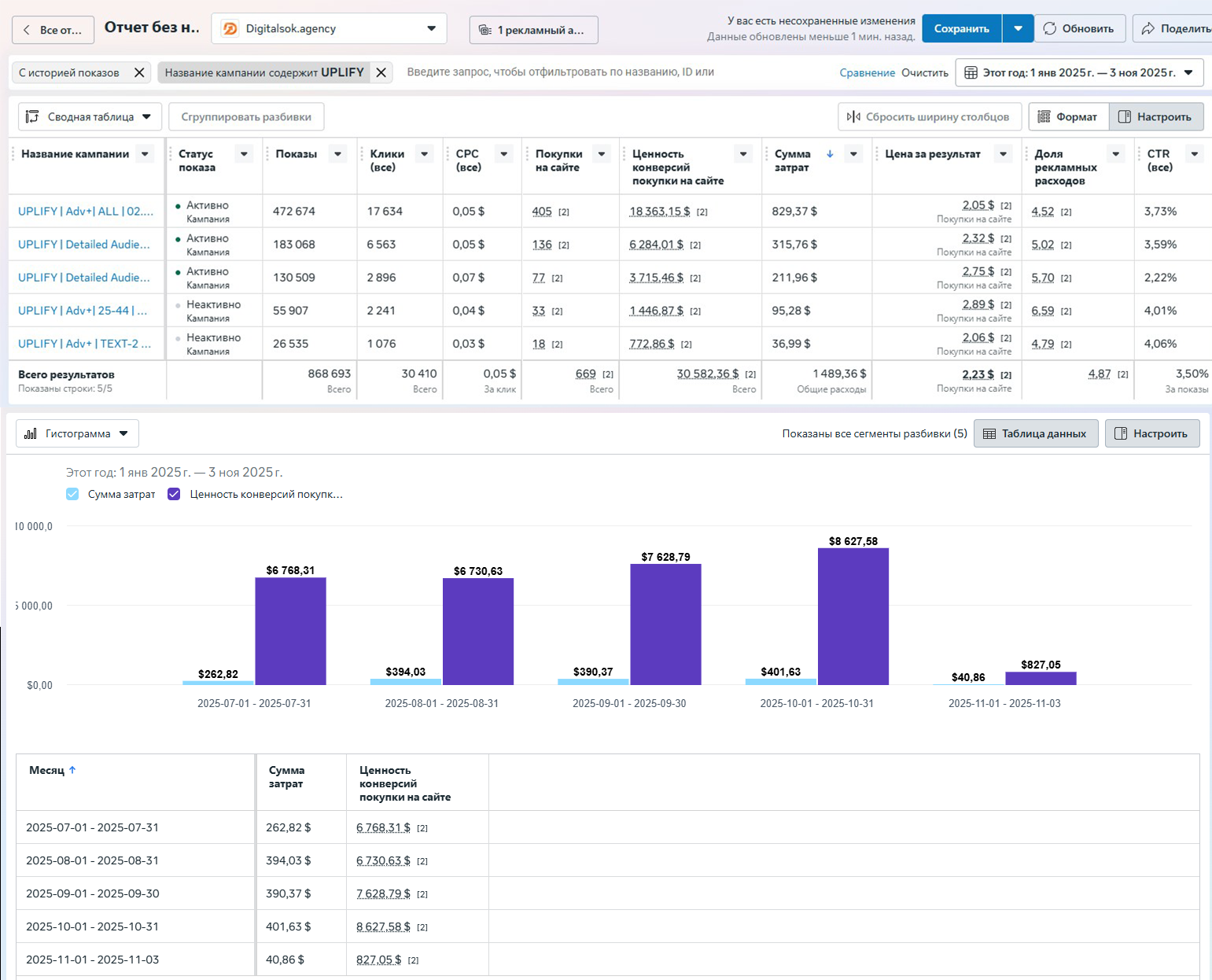1212x980 pixels.
Task: Click the Обновить refresh button
Action: pos(1079,28)
